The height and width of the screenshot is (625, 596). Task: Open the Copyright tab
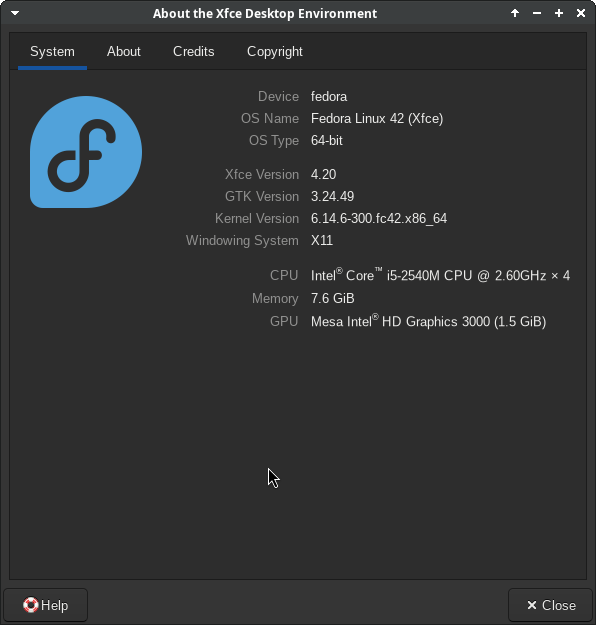275,52
